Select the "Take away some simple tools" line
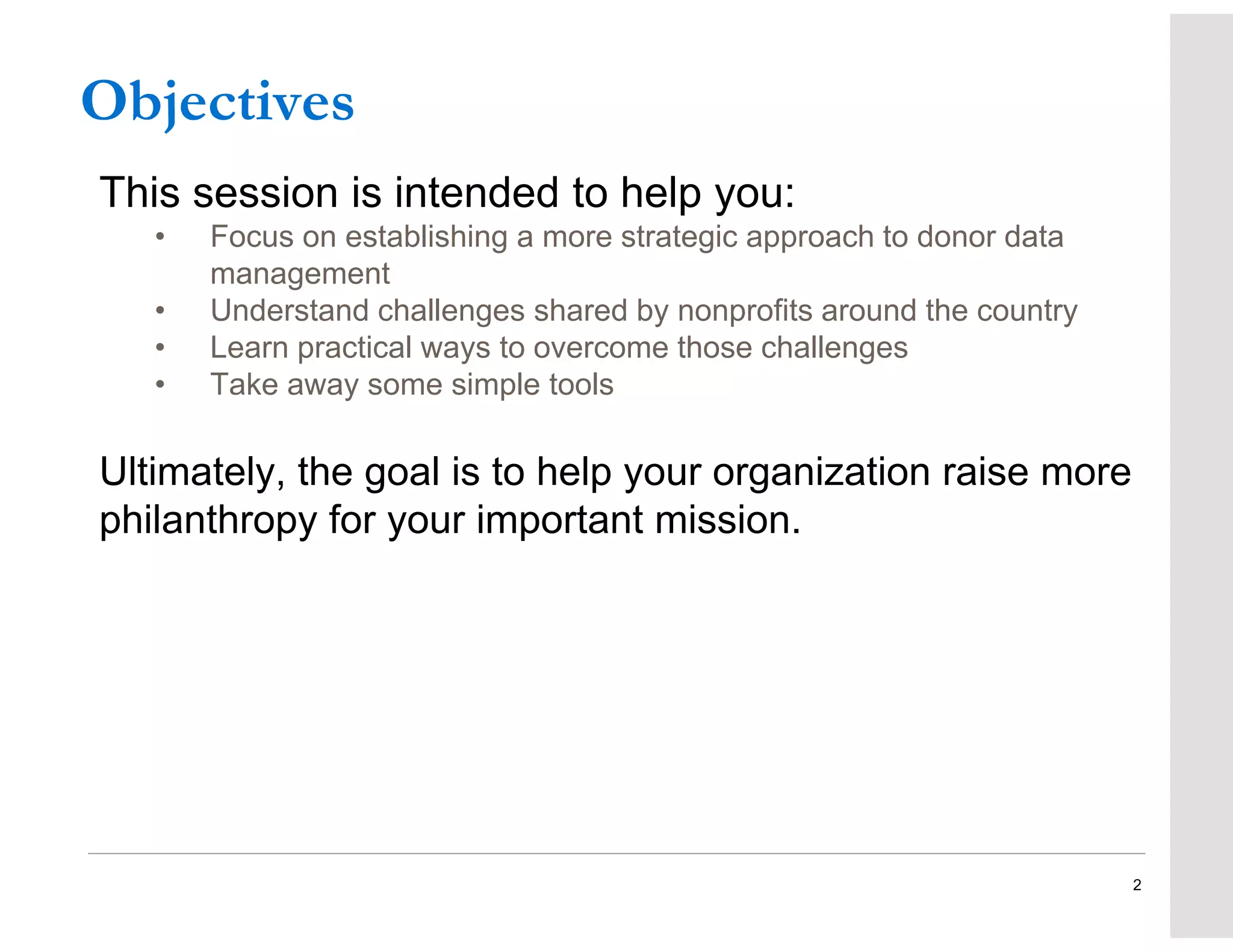The height and width of the screenshot is (952, 1233). click(412, 385)
